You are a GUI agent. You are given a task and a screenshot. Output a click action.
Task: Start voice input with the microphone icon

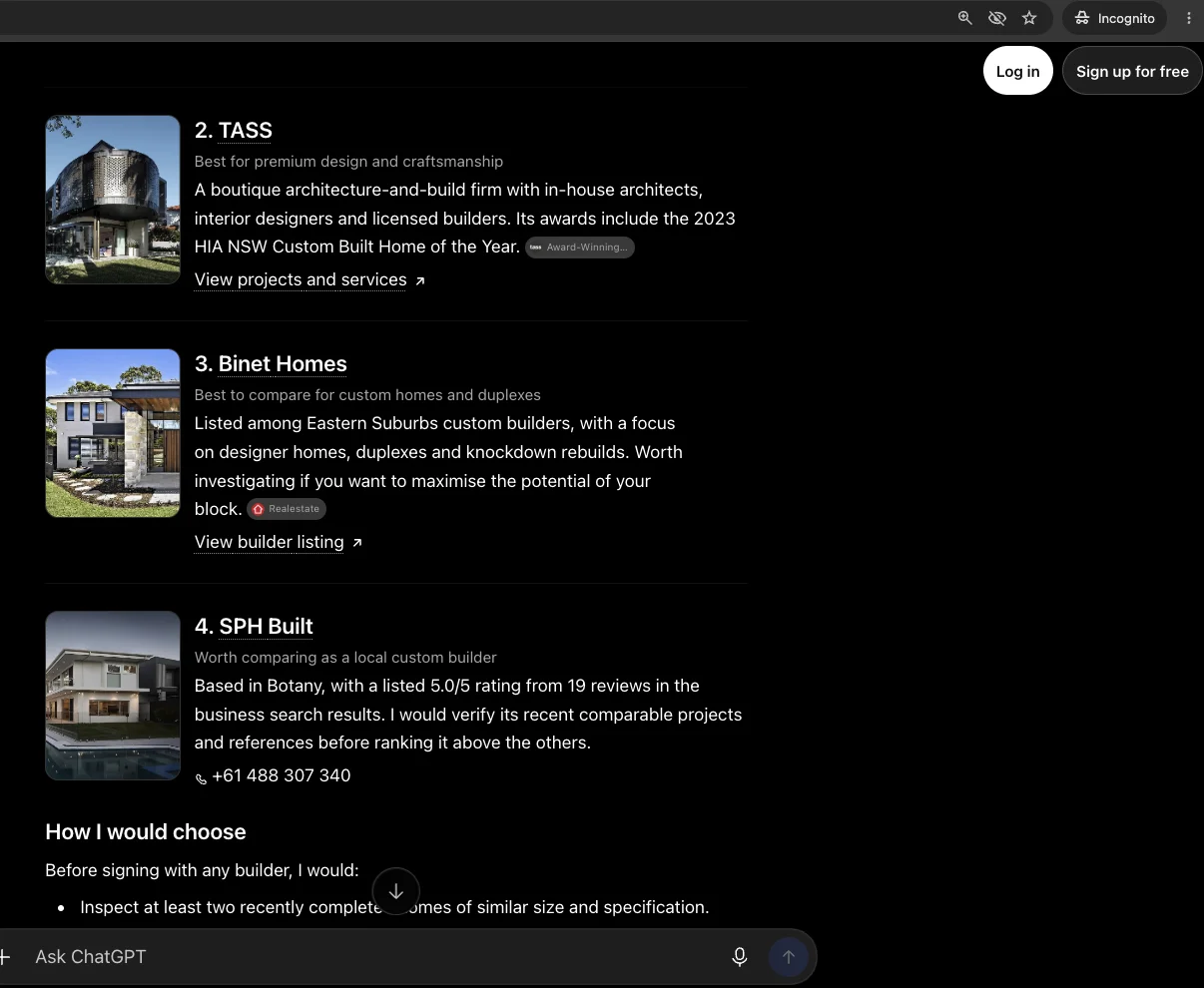740,957
